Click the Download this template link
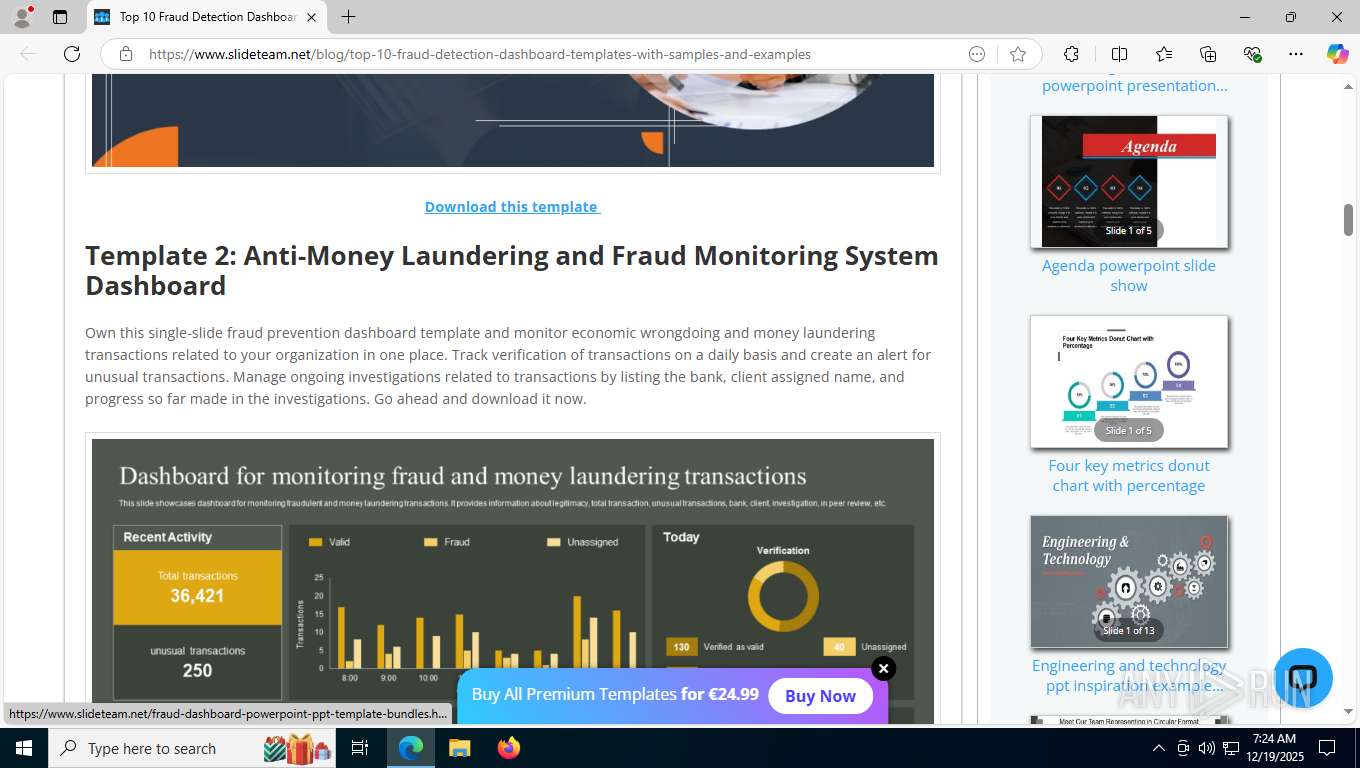The width and height of the screenshot is (1360, 768). coord(512,207)
